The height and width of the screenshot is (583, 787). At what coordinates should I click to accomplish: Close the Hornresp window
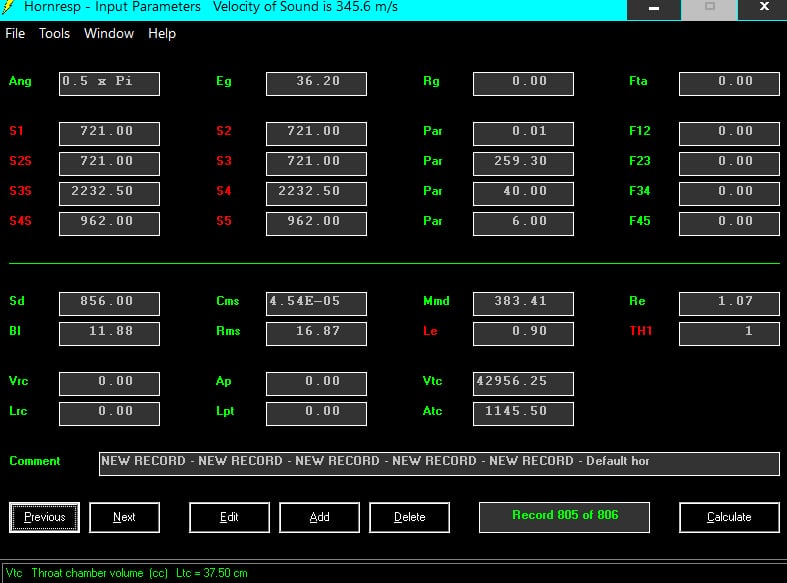click(763, 8)
